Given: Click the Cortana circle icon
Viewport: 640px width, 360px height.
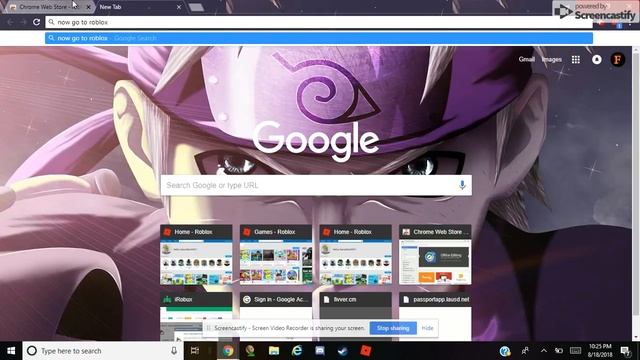Looking at the screenshot, I should (31, 351).
